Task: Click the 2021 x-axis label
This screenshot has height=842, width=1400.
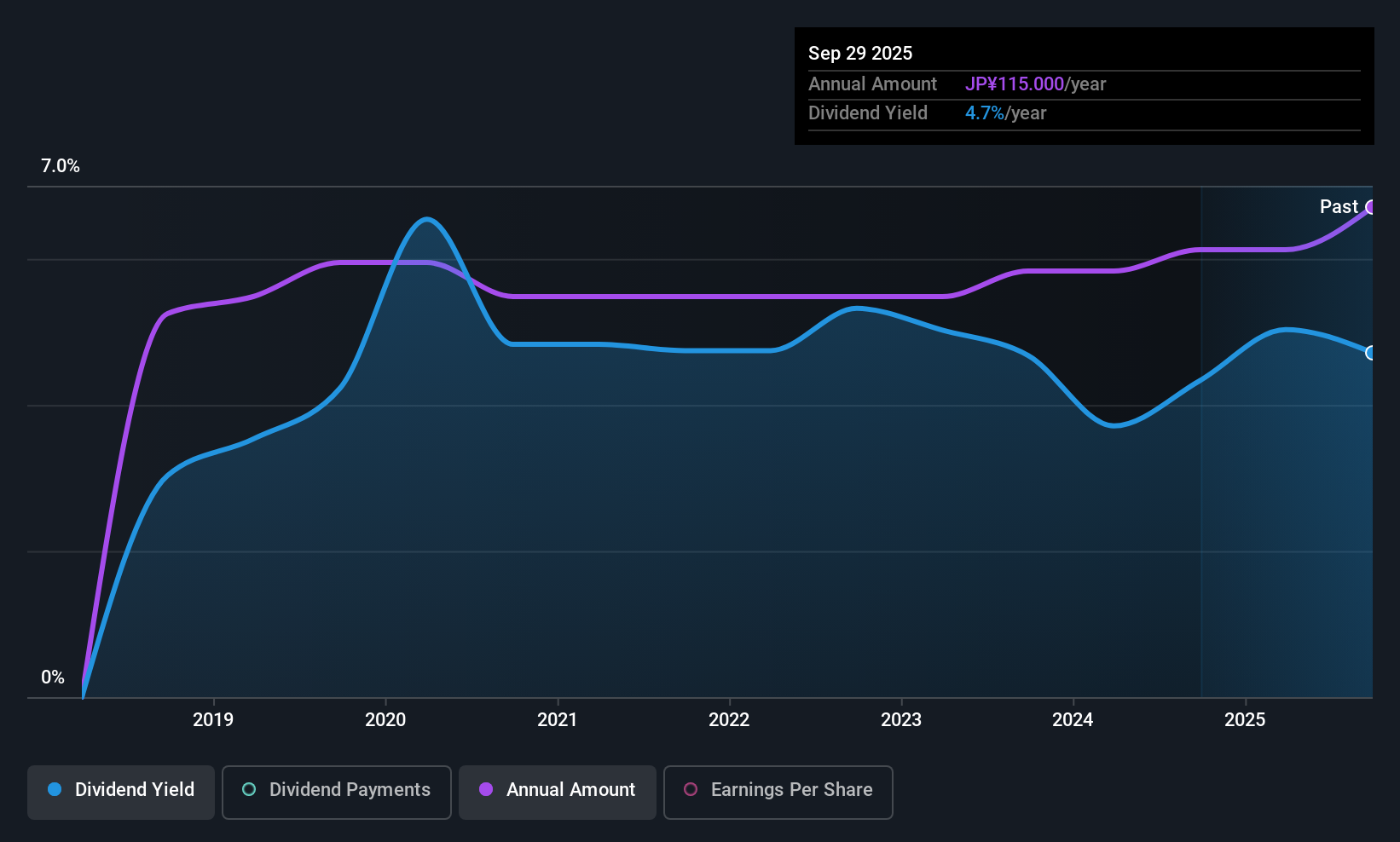Action: 558,719
